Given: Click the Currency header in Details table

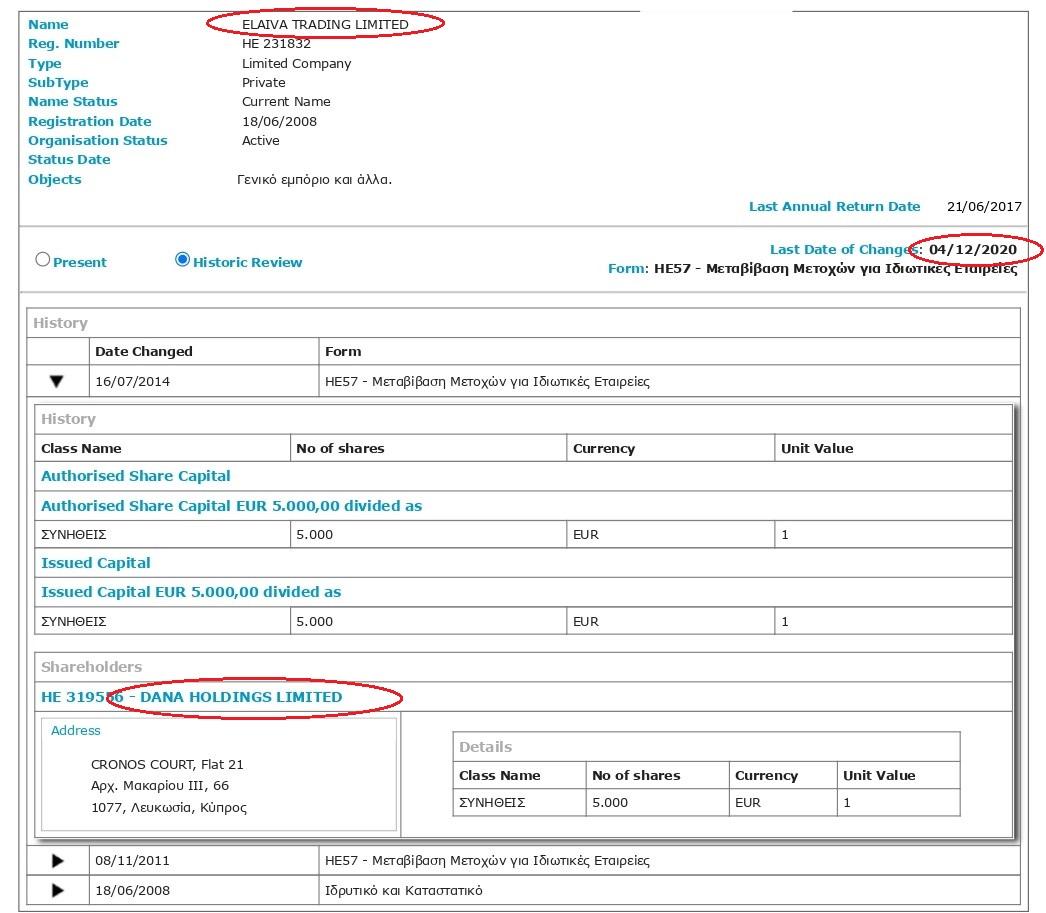Looking at the screenshot, I should [766, 775].
